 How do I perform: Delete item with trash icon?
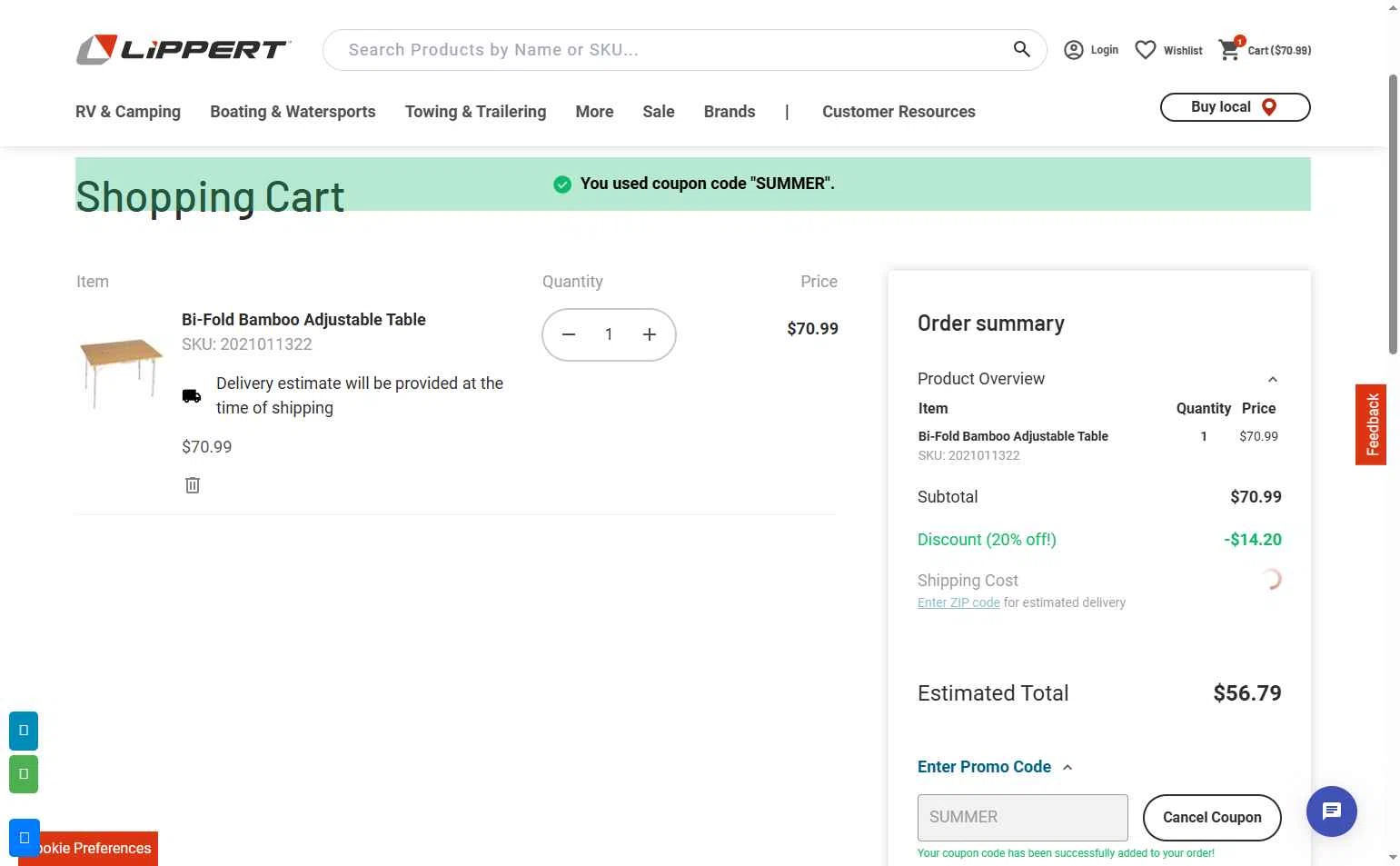pos(193,485)
